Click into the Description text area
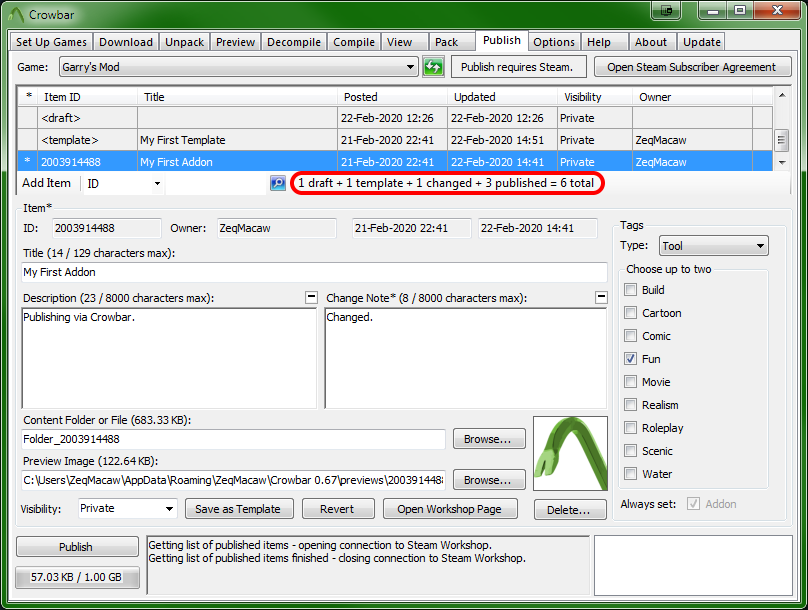This screenshot has height=610, width=808. pyautogui.click(x=169, y=359)
